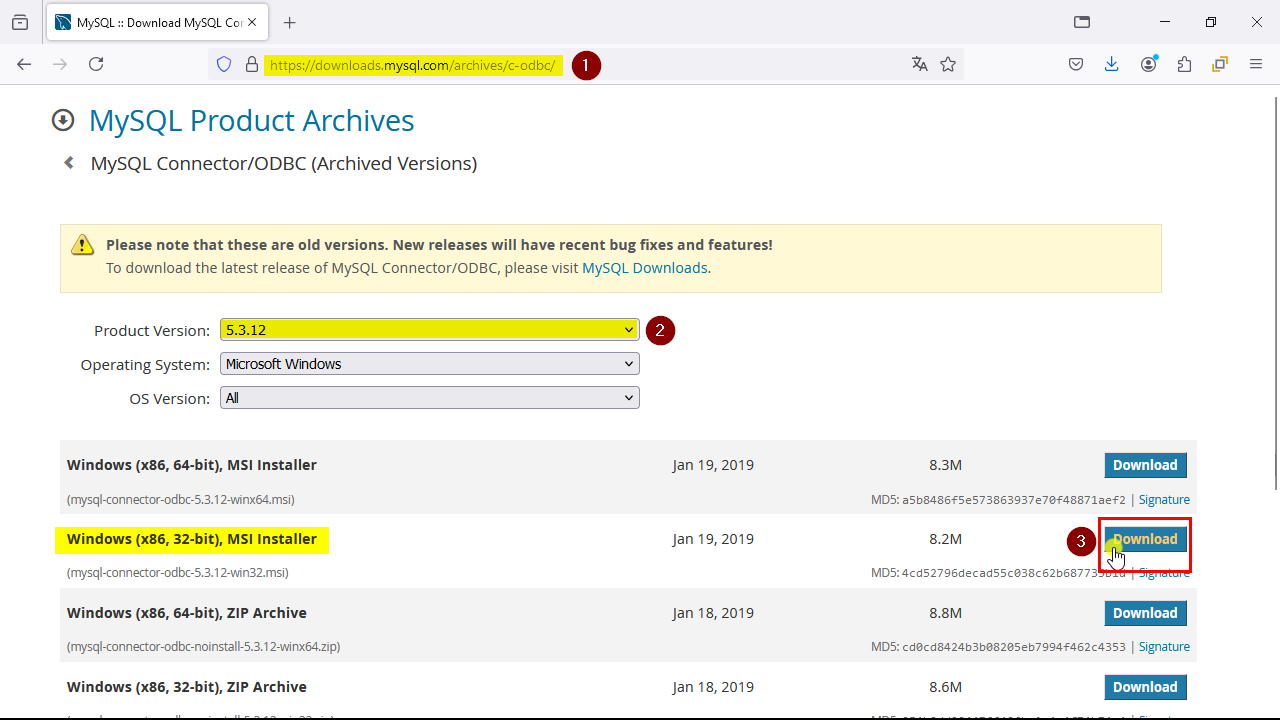Open Firefox account menu
The width and height of the screenshot is (1280, 720).
click(x=1149, y=64)
